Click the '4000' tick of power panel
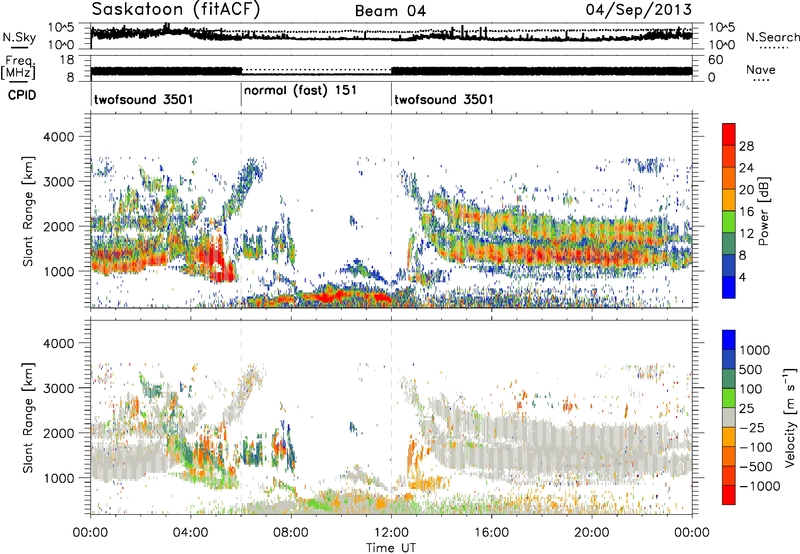This screenshot has height=554, width=800. click(x=58, y=137)
